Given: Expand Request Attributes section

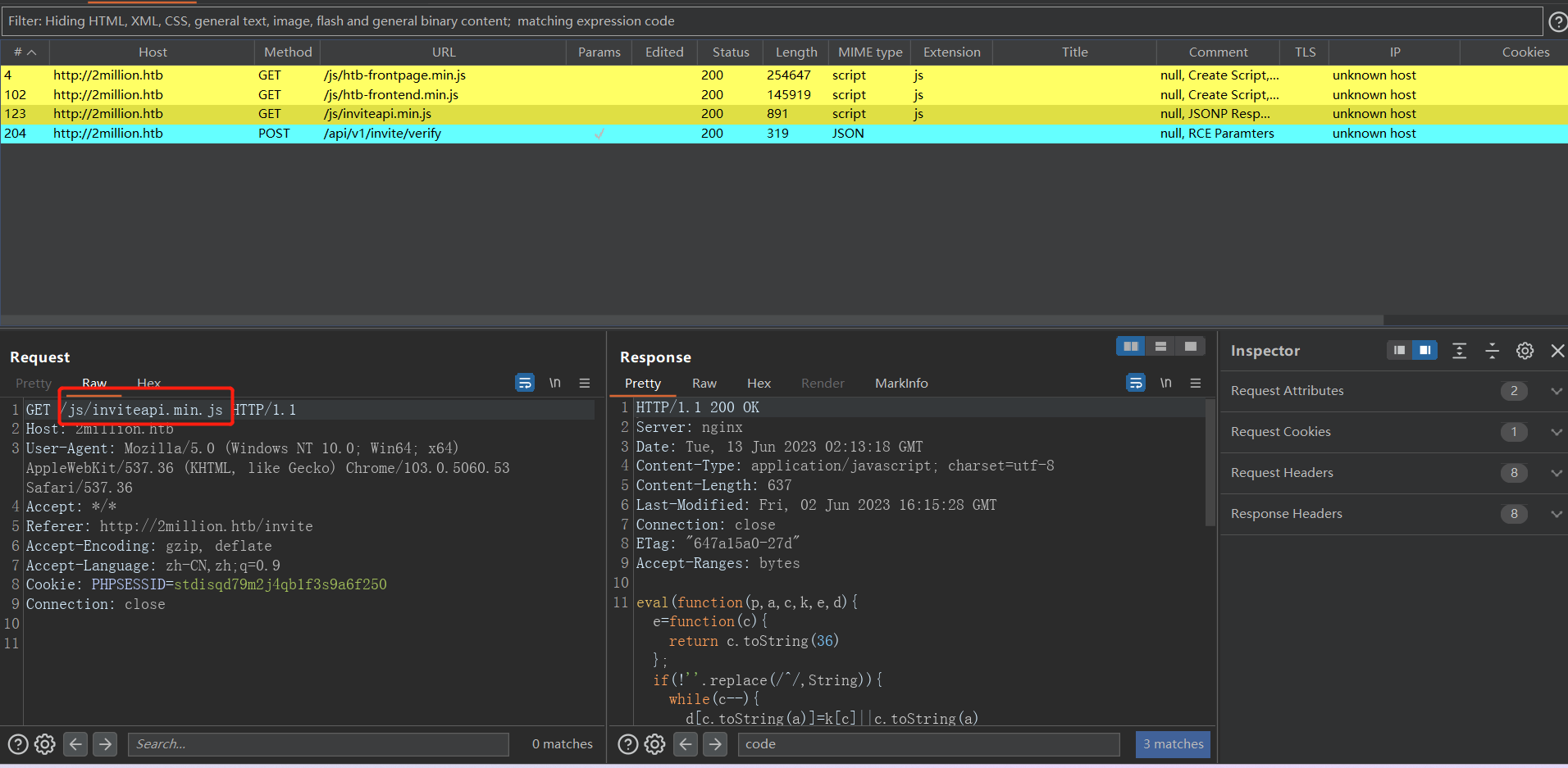Looking at the screenshot, I should click(x=1556, y=391).
